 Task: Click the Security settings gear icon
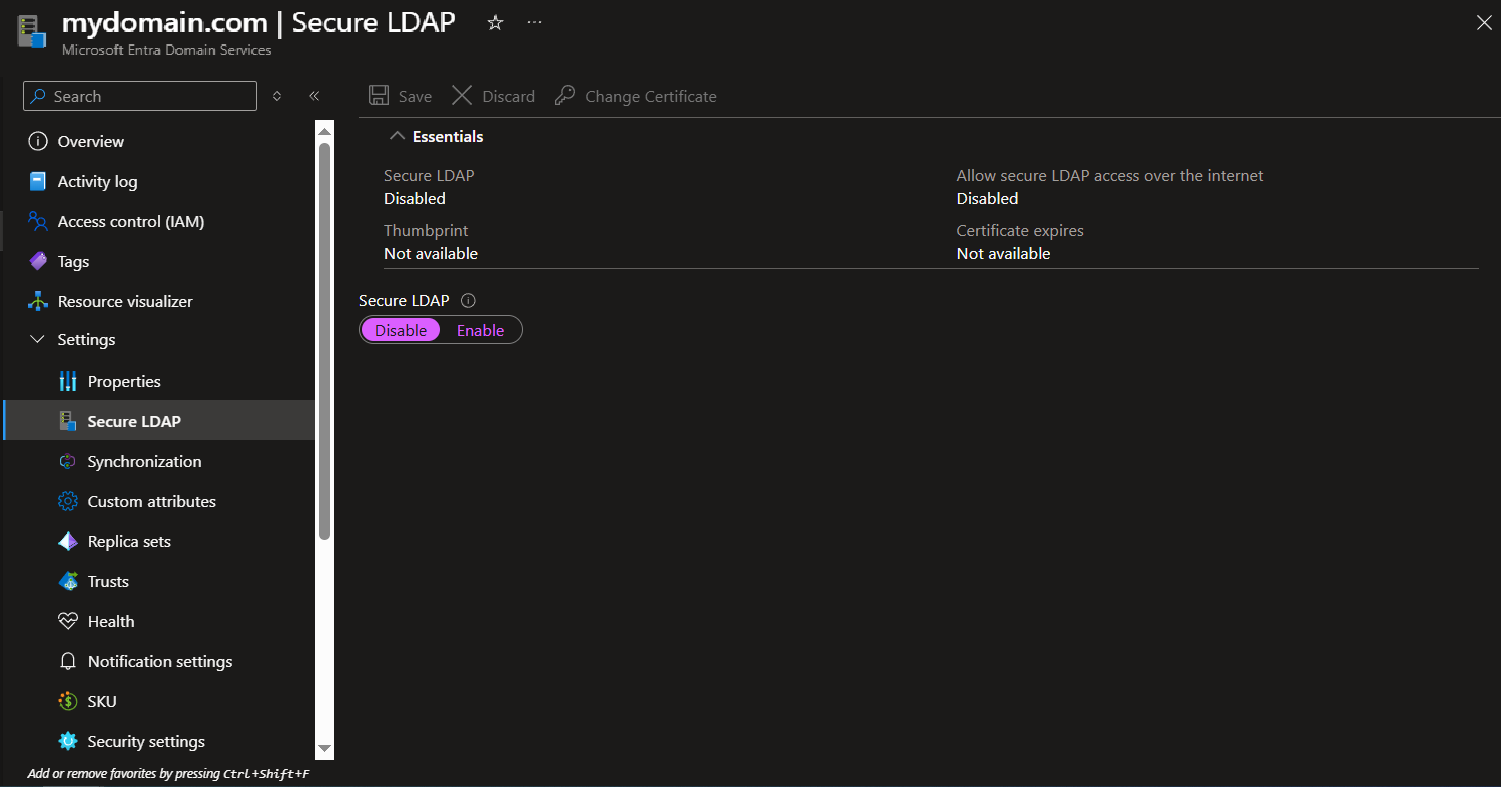tap(68, 742)
